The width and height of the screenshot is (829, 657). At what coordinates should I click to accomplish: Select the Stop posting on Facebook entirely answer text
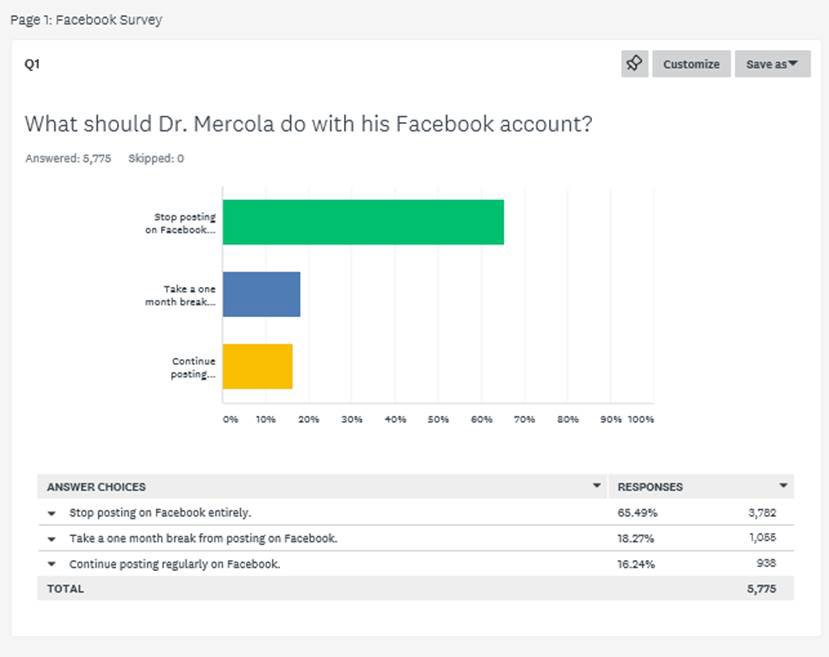tap(160, 513)
